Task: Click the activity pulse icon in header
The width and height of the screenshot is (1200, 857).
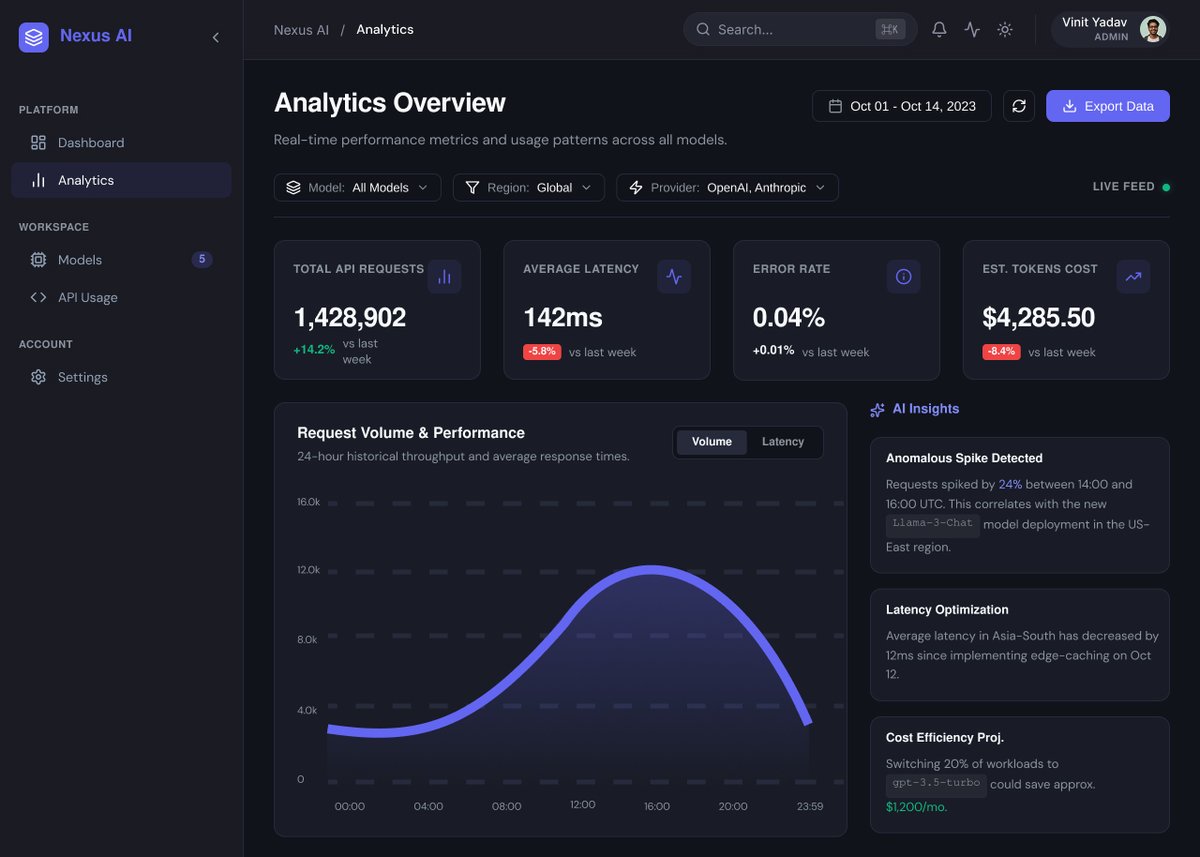Action: coord(972,29)
